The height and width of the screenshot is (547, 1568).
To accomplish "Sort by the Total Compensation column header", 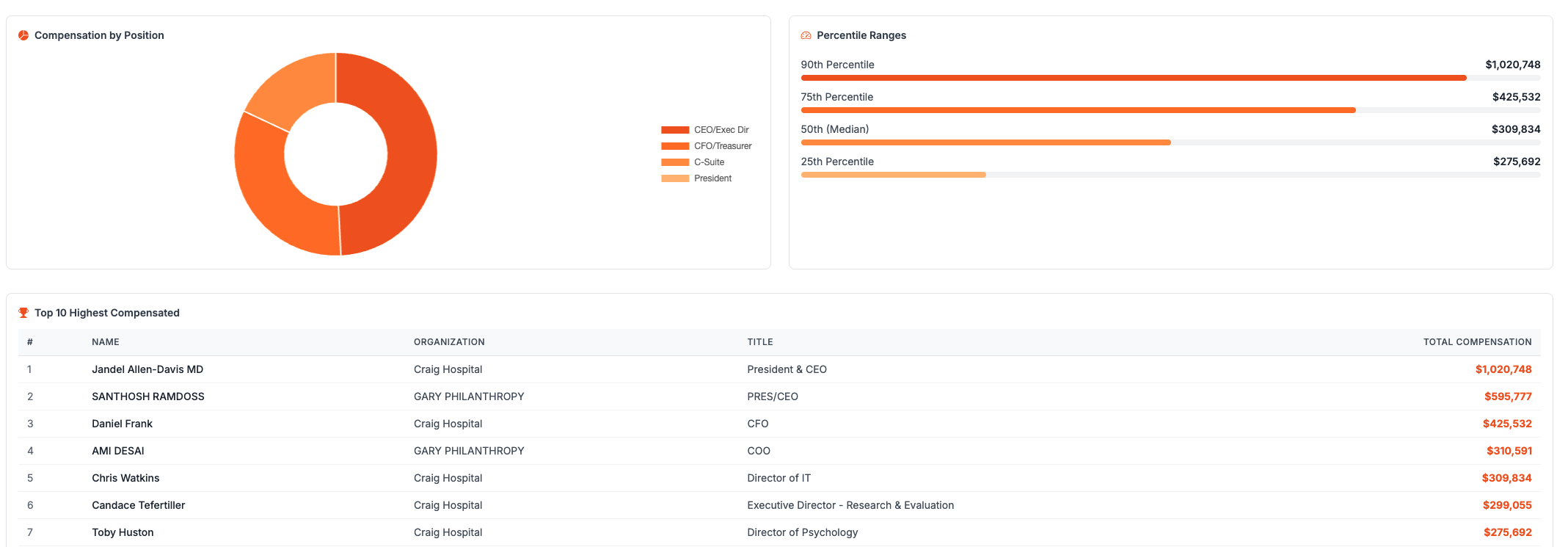I will 1476,342.
